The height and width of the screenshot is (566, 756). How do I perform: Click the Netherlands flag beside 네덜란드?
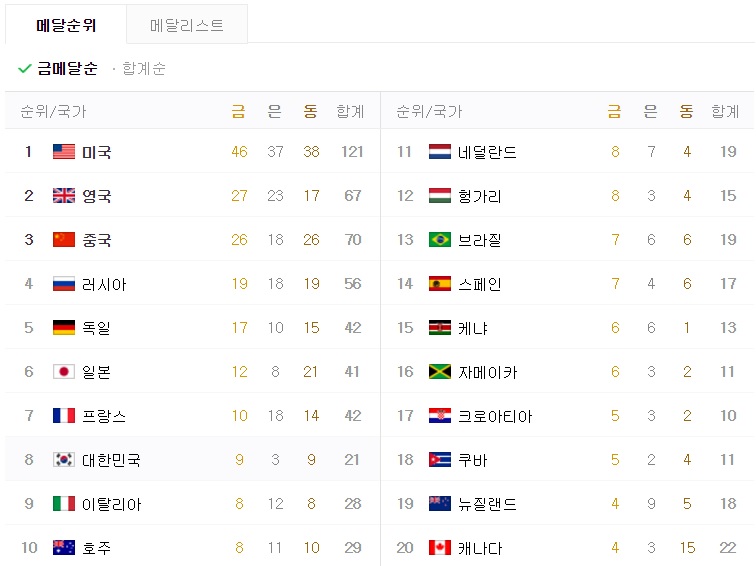(440, 152)
